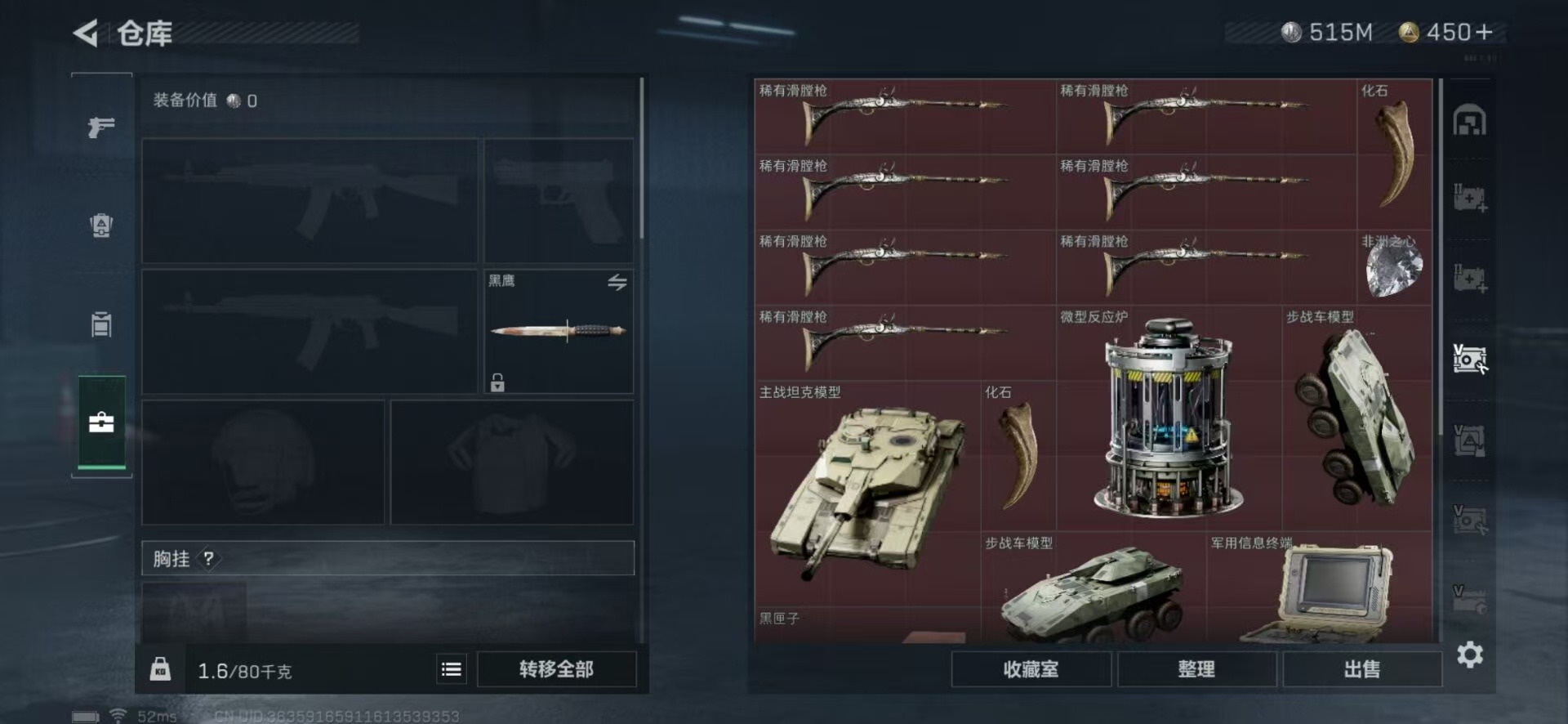Select the 微型反应炉 item
Image resolution: width=1568 pixels, height=724 pixels.
pos(1169,418)
